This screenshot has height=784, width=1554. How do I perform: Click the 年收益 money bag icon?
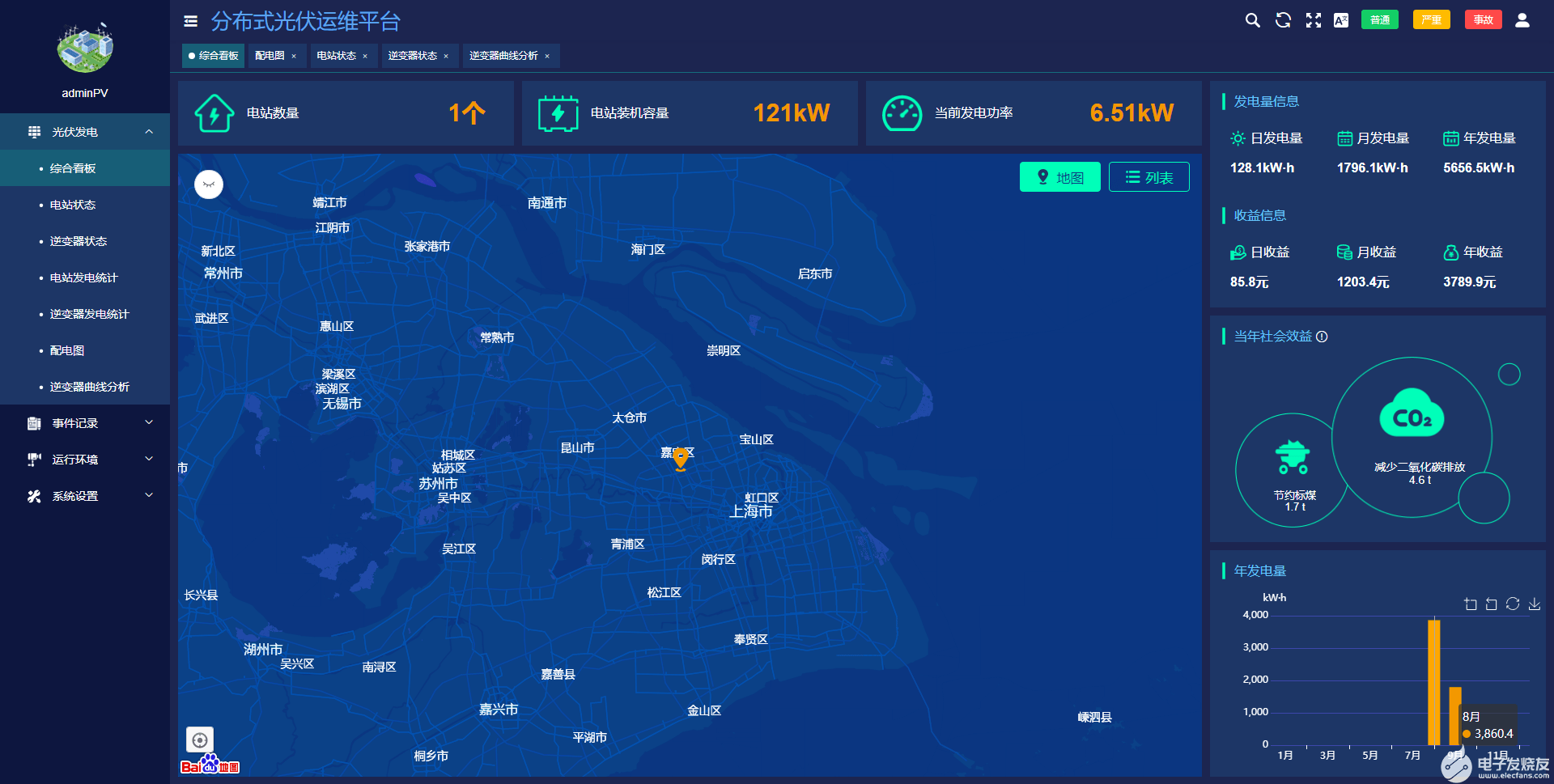point(1451,252)
